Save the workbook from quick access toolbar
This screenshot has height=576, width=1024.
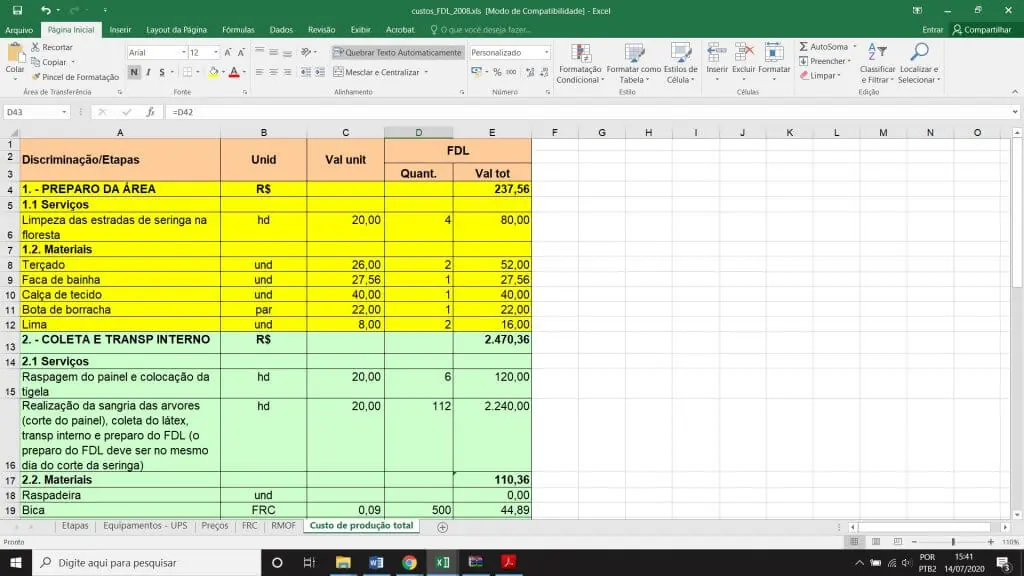point(19,10)
